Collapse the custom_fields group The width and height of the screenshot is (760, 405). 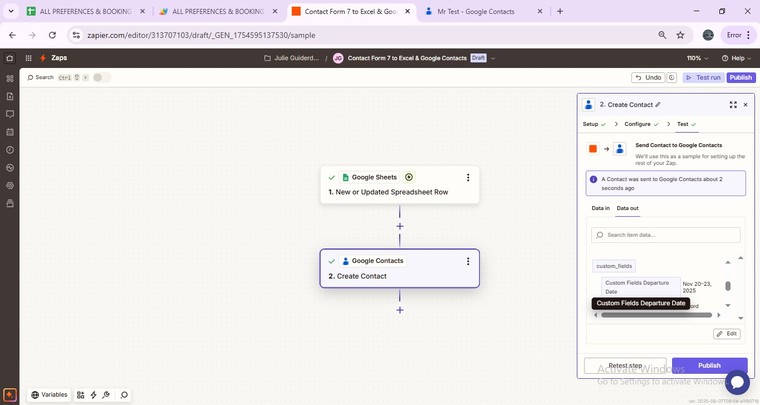[x=614, y=266]
